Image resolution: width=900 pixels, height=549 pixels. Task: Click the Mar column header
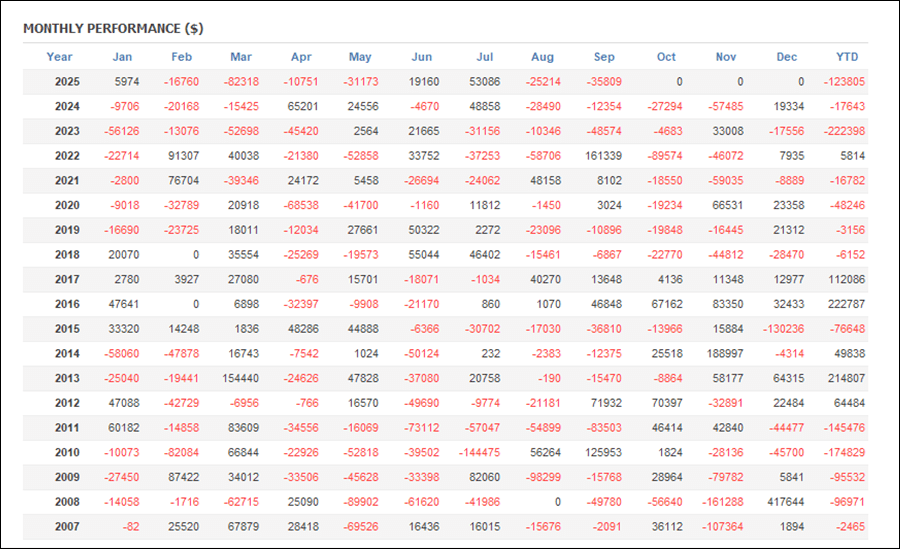coord(241,57)
